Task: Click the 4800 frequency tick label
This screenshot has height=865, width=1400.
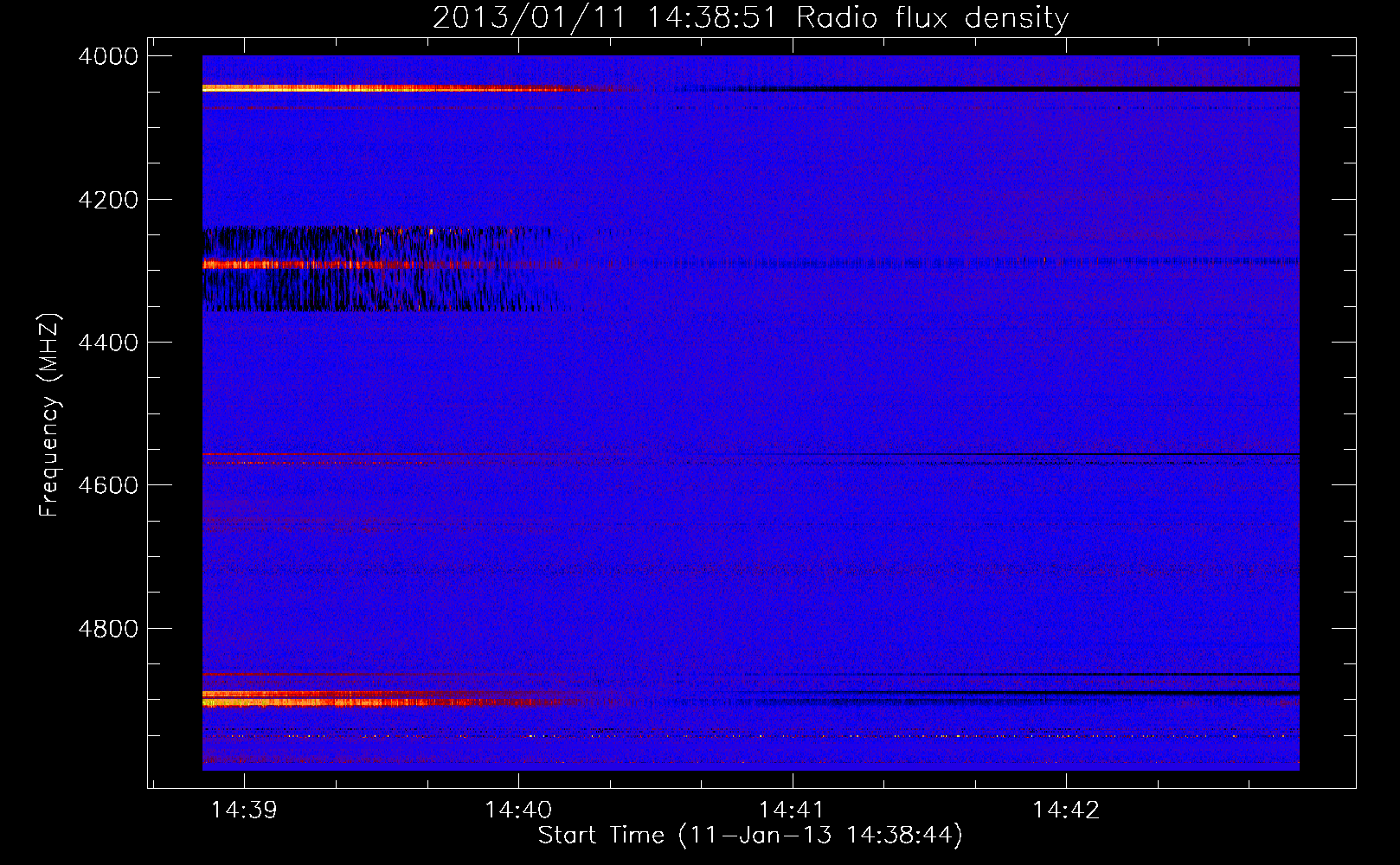Action: click(108, 628)
